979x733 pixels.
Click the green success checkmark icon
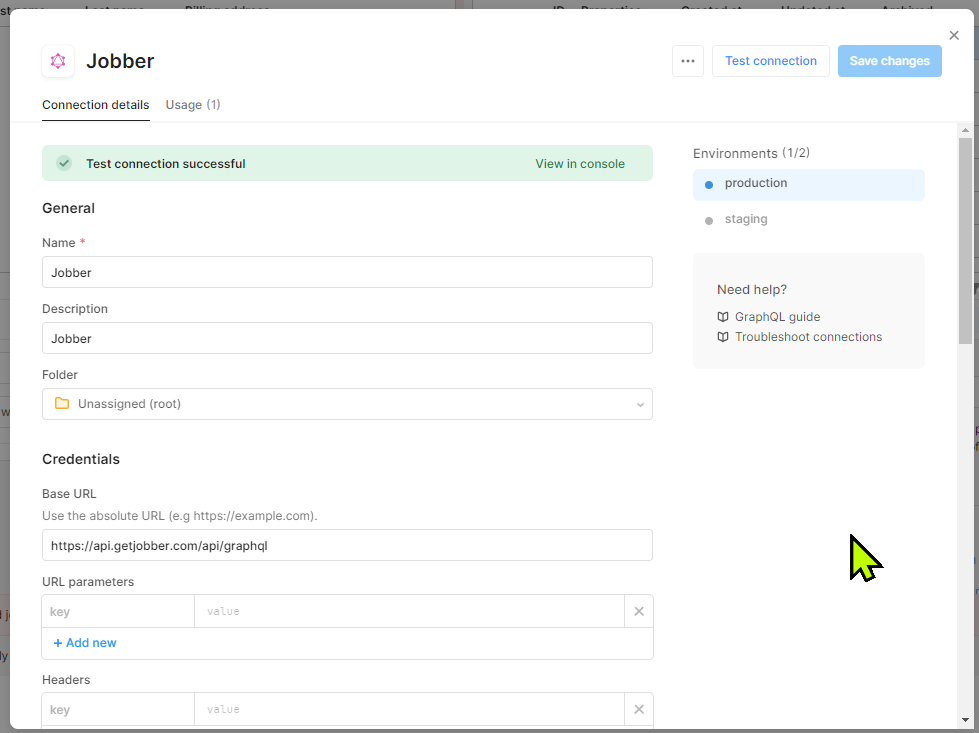point(64,164)
